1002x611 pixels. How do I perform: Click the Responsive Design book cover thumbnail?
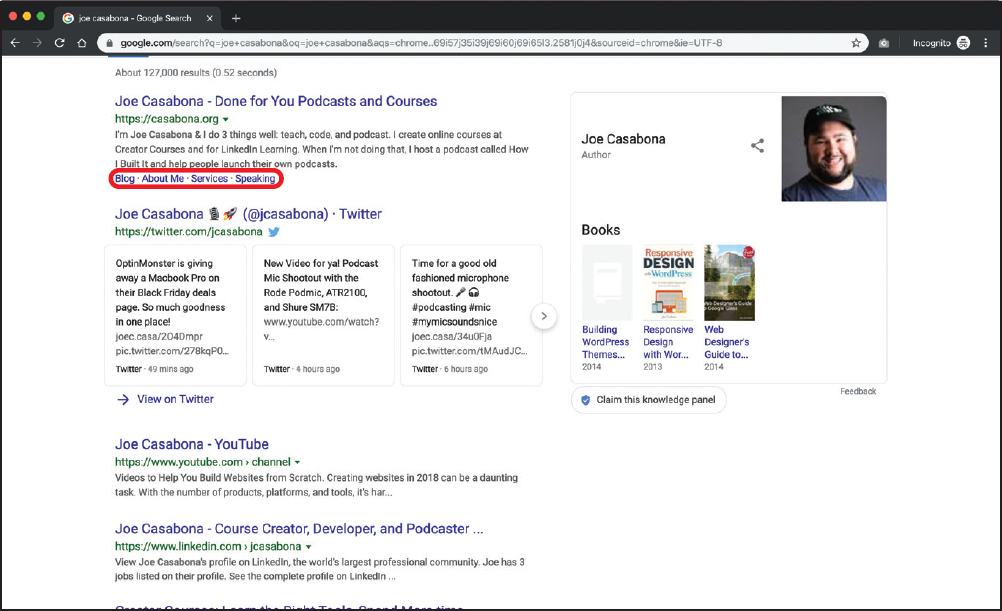(667, 281)
